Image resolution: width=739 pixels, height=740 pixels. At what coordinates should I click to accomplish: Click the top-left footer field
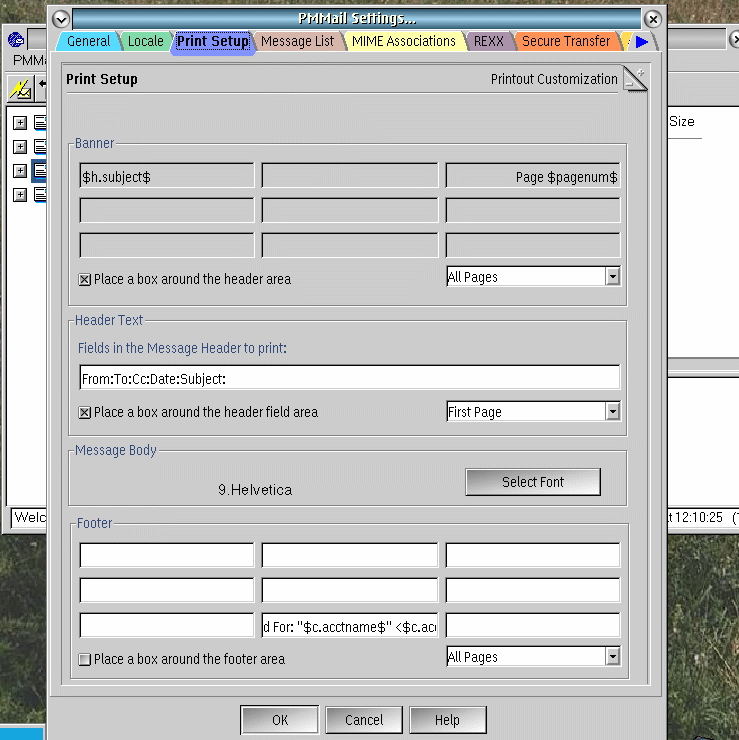167,555
